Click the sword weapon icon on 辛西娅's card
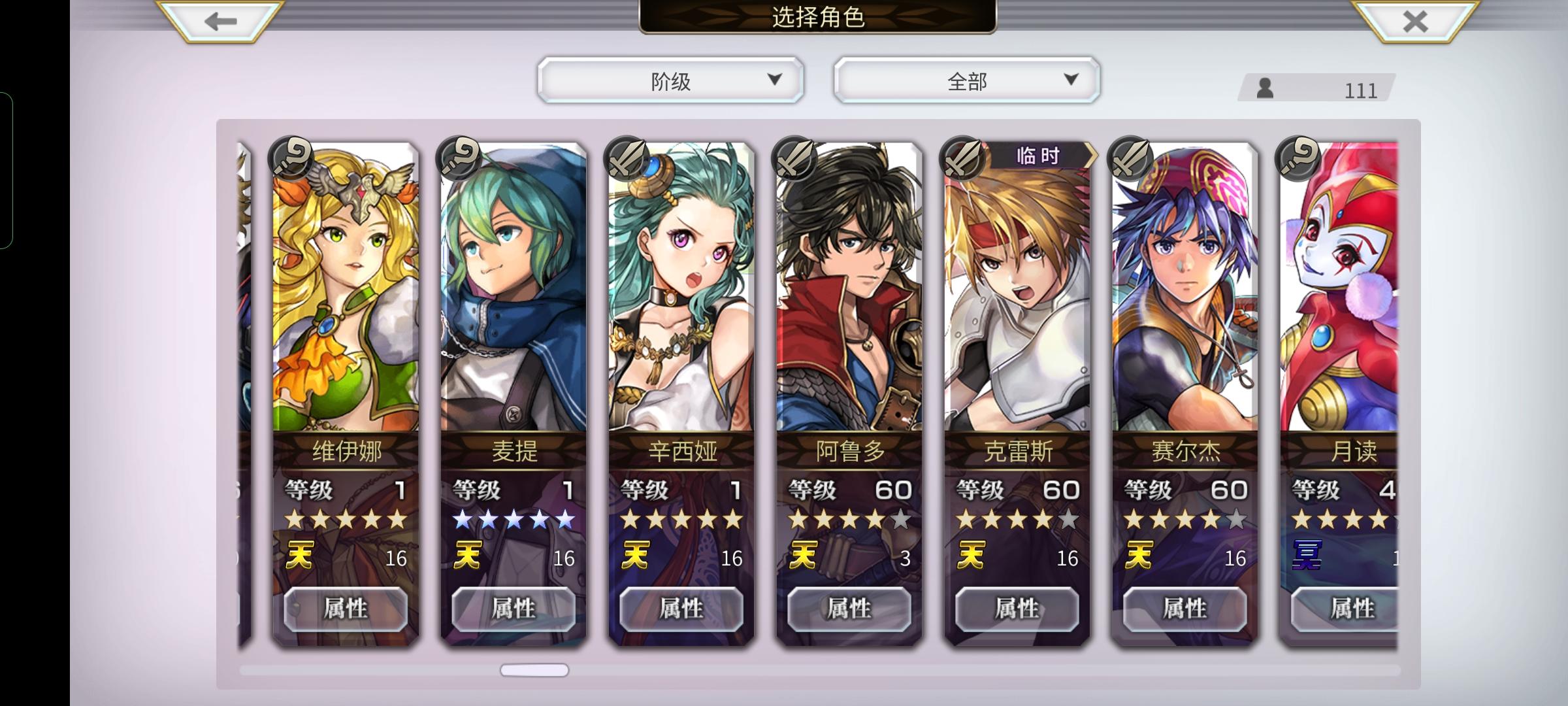The image size is (1568, 706). click(x=627, y=158)
